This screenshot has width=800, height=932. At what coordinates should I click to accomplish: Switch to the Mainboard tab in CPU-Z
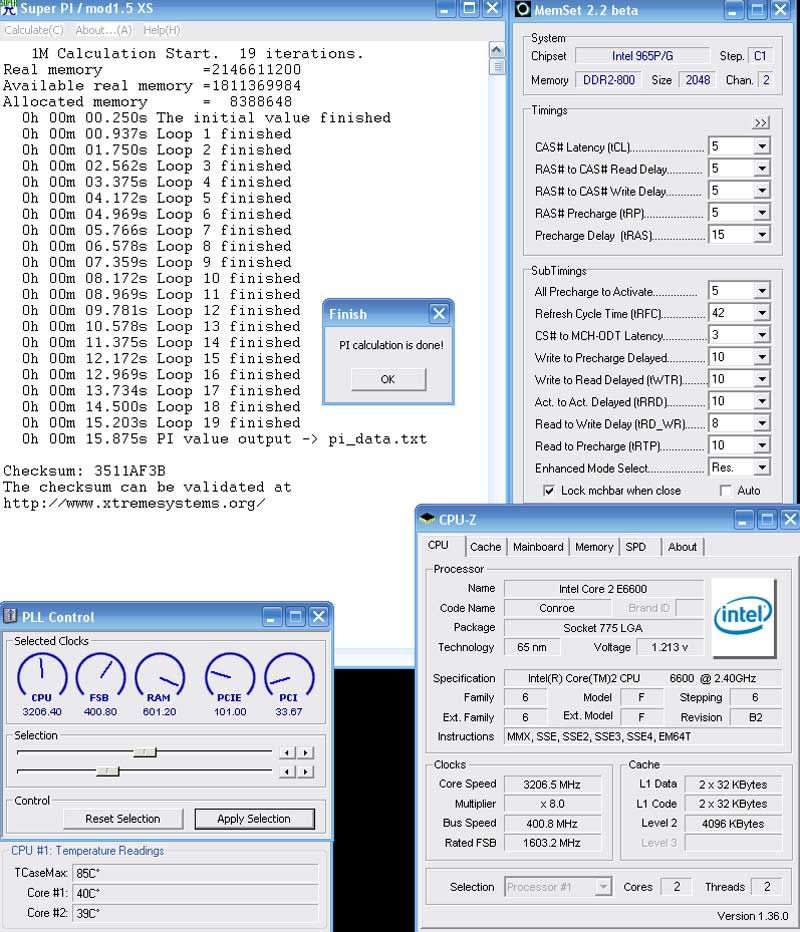pos(538,547)
